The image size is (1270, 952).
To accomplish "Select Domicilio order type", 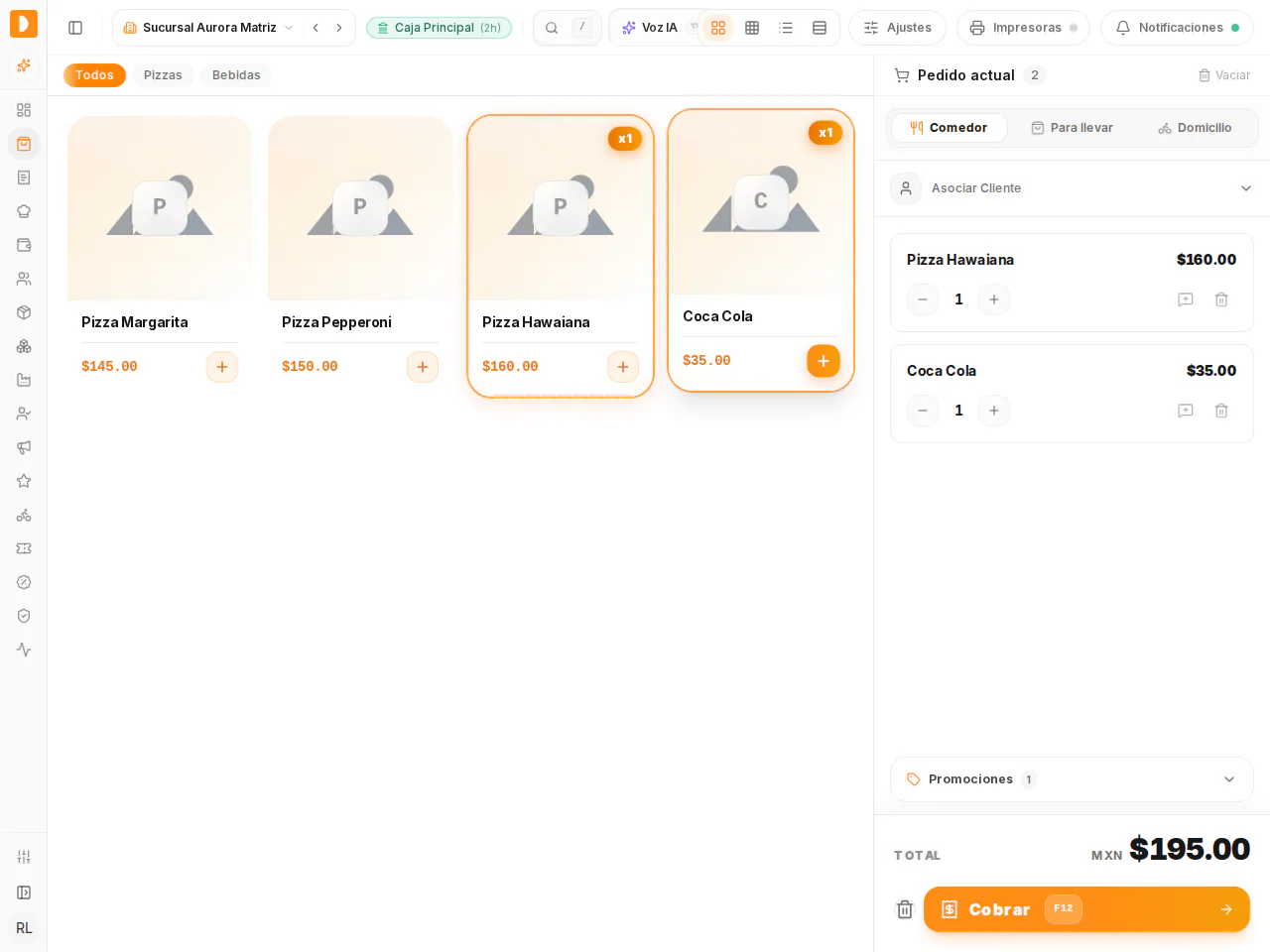I will (1195, 128).
